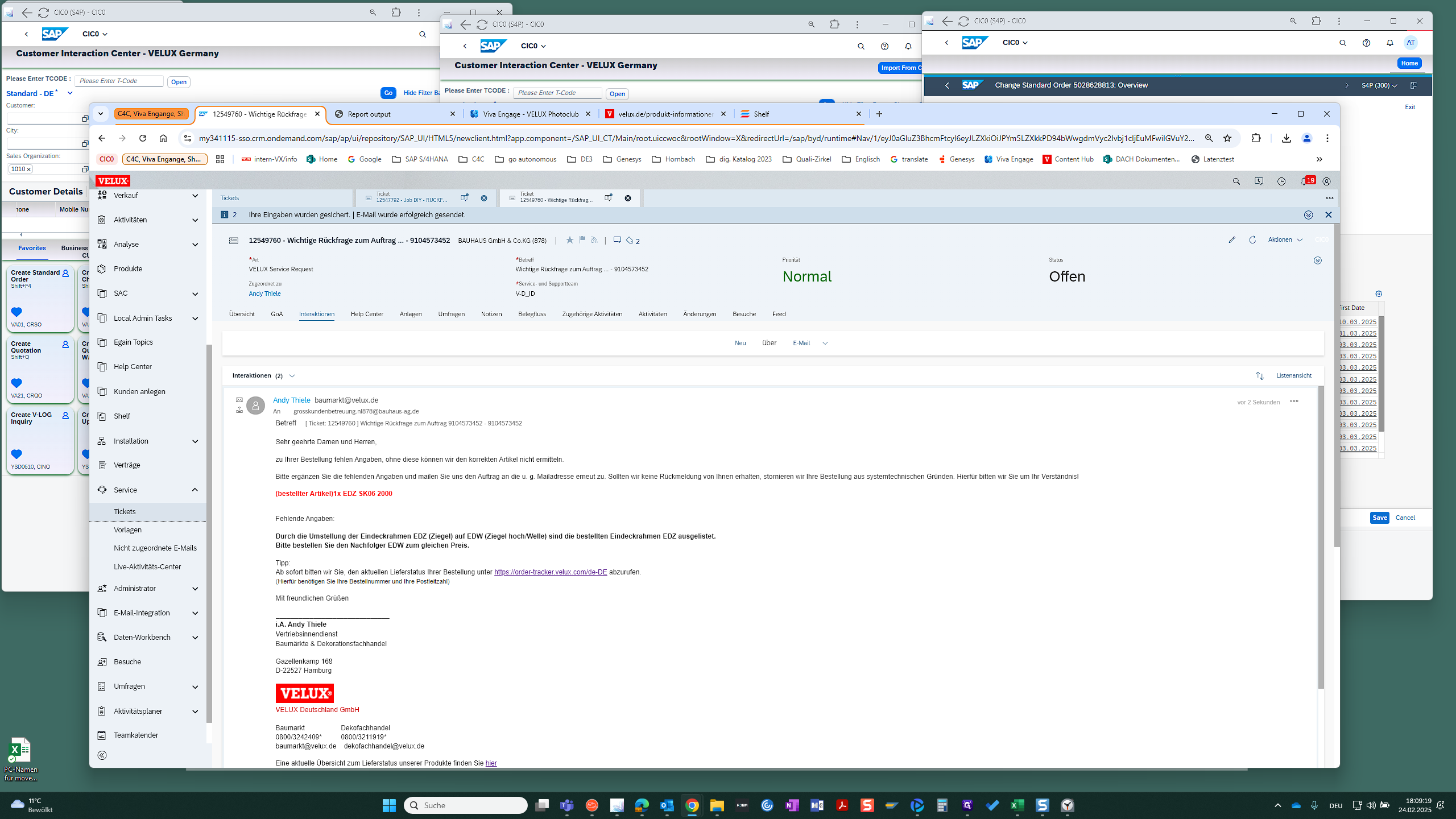Open Excel from the taskbar

click(1017, 805)
